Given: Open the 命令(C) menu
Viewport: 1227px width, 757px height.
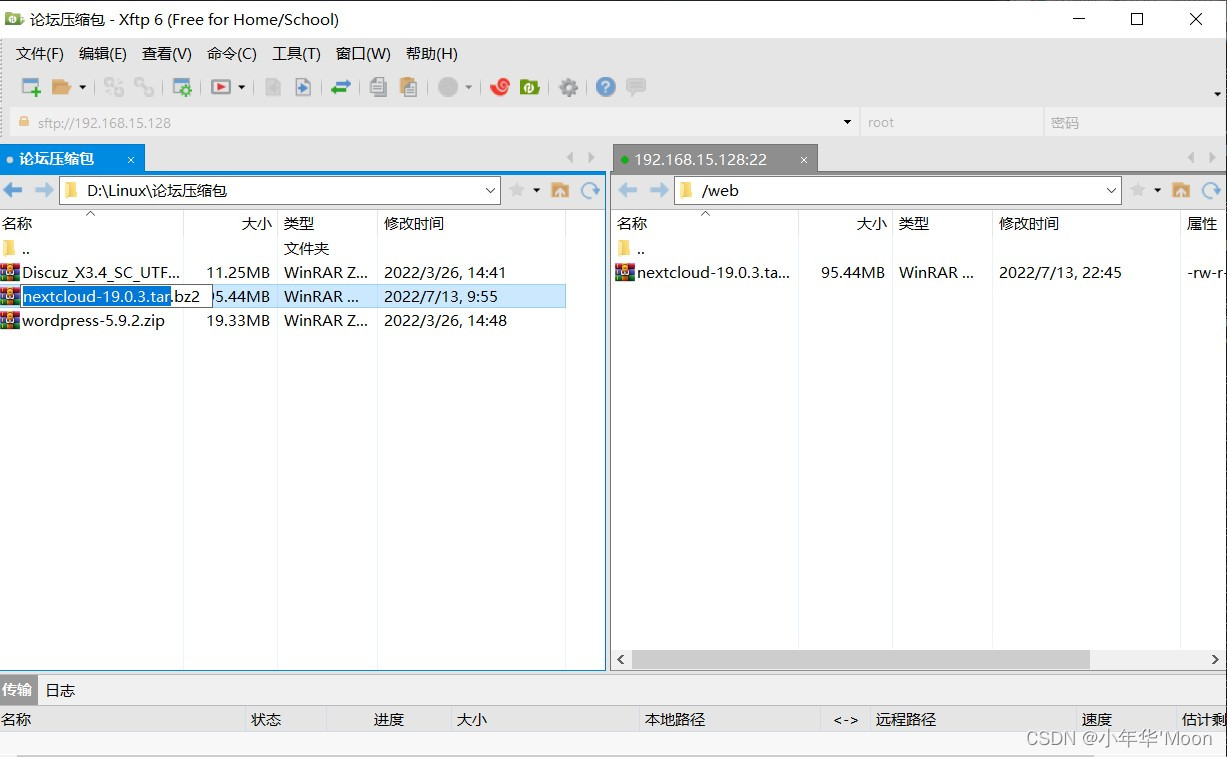Looking at the screenshot, I should [x=232, y=54].
